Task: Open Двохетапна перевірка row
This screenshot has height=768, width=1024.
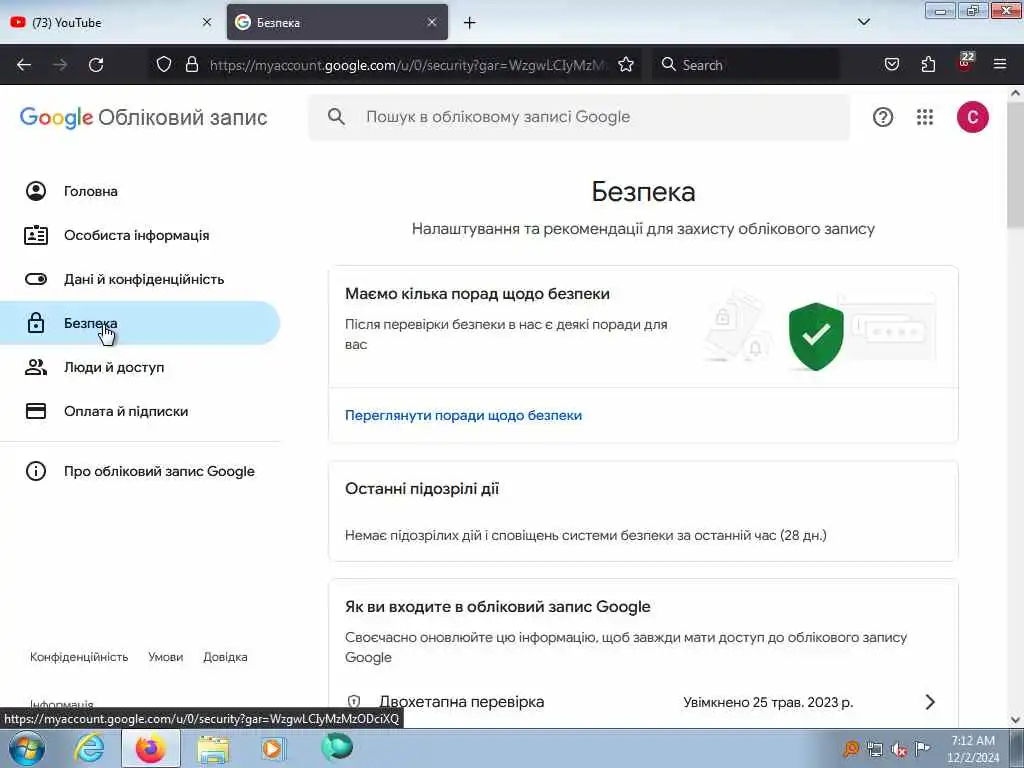Action: pyautogui.click(x=643, y=702)
